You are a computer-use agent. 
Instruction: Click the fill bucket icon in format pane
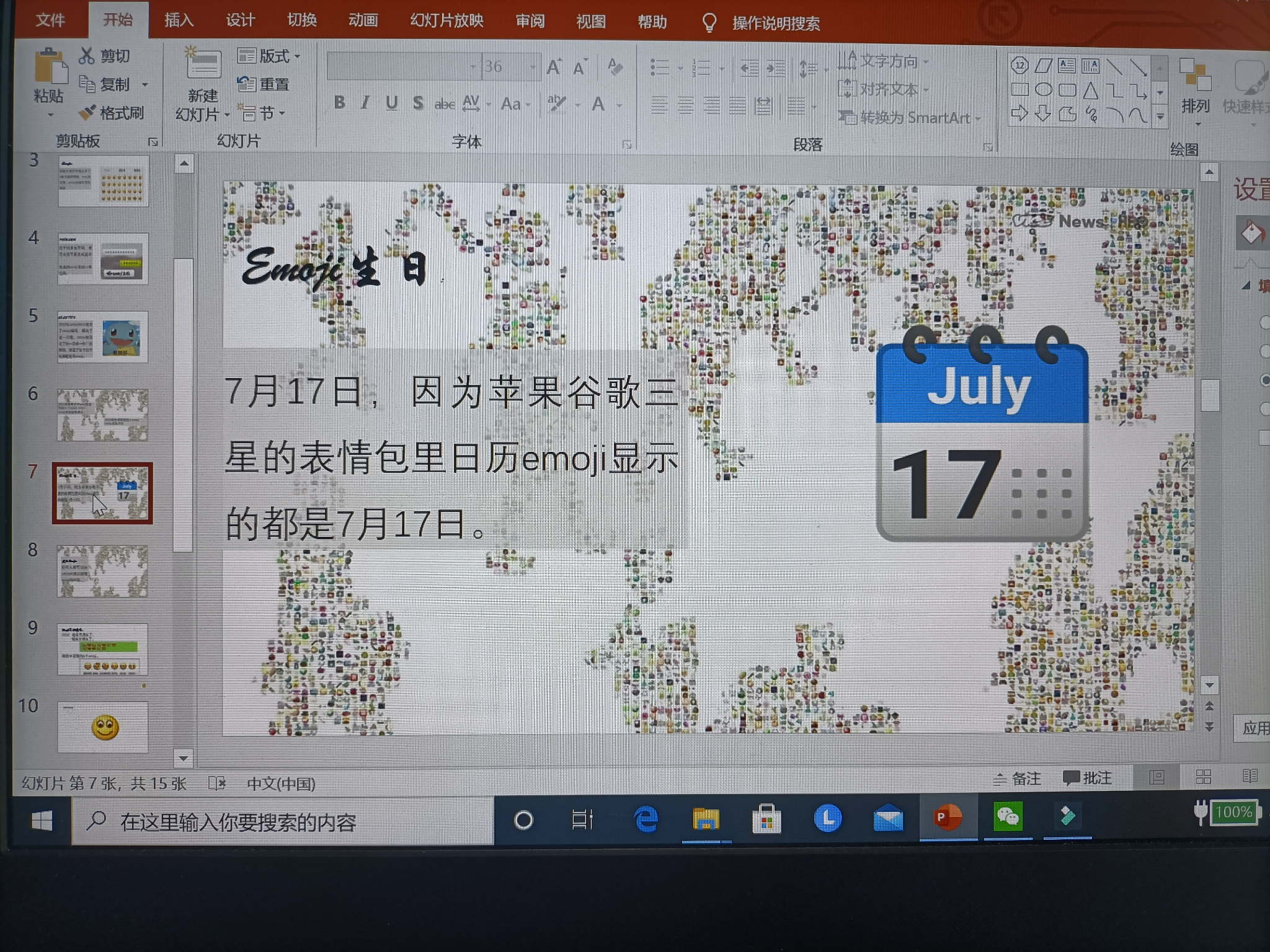(1251, 232)
